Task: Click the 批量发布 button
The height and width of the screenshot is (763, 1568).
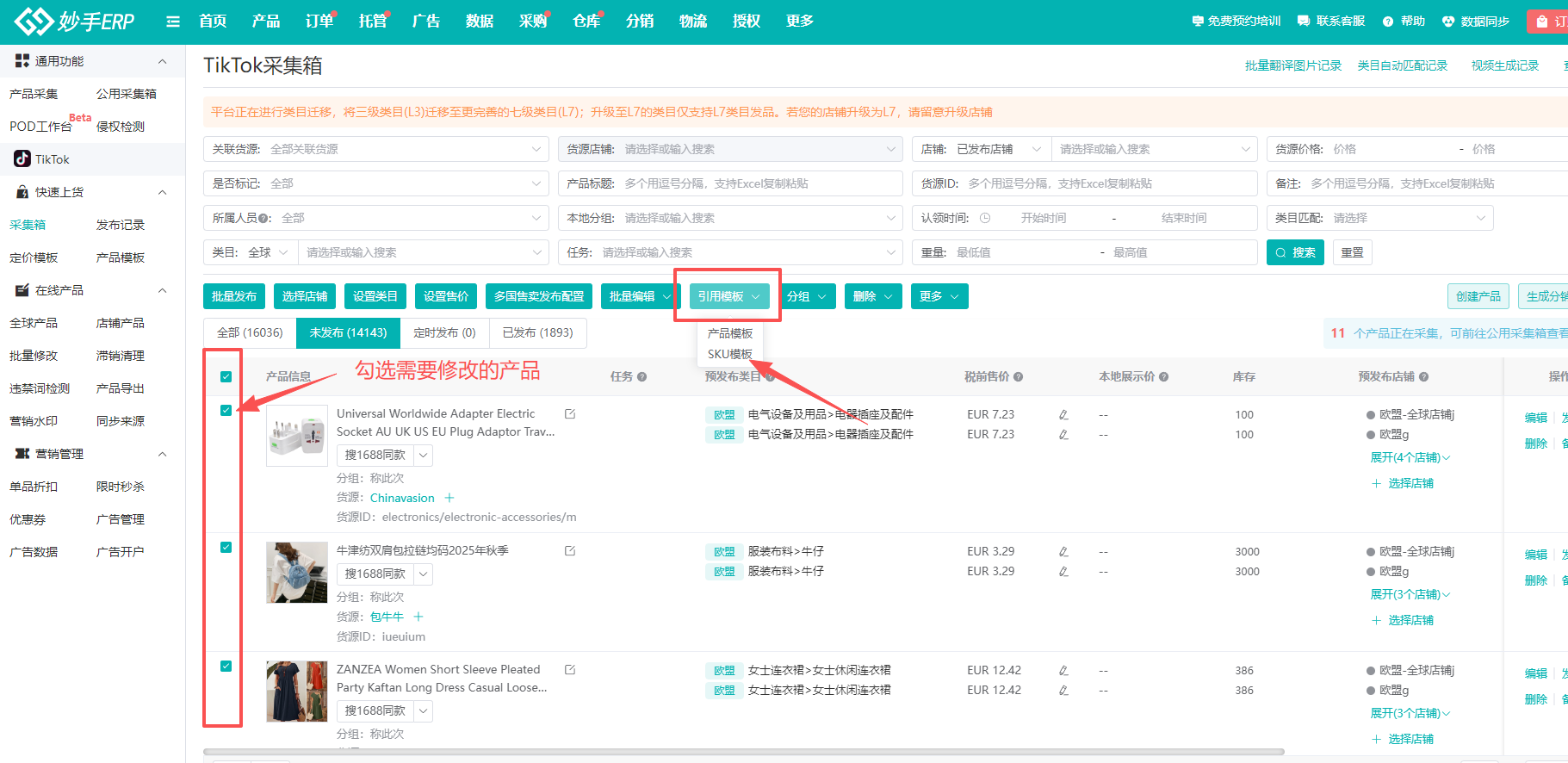Action: point(234,296)
